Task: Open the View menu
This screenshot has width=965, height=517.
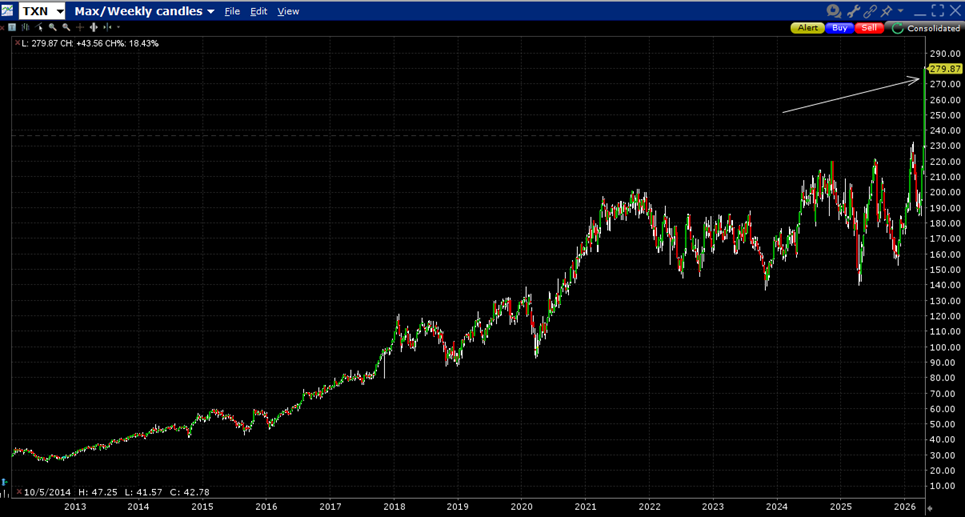Action: pos(288,12)
